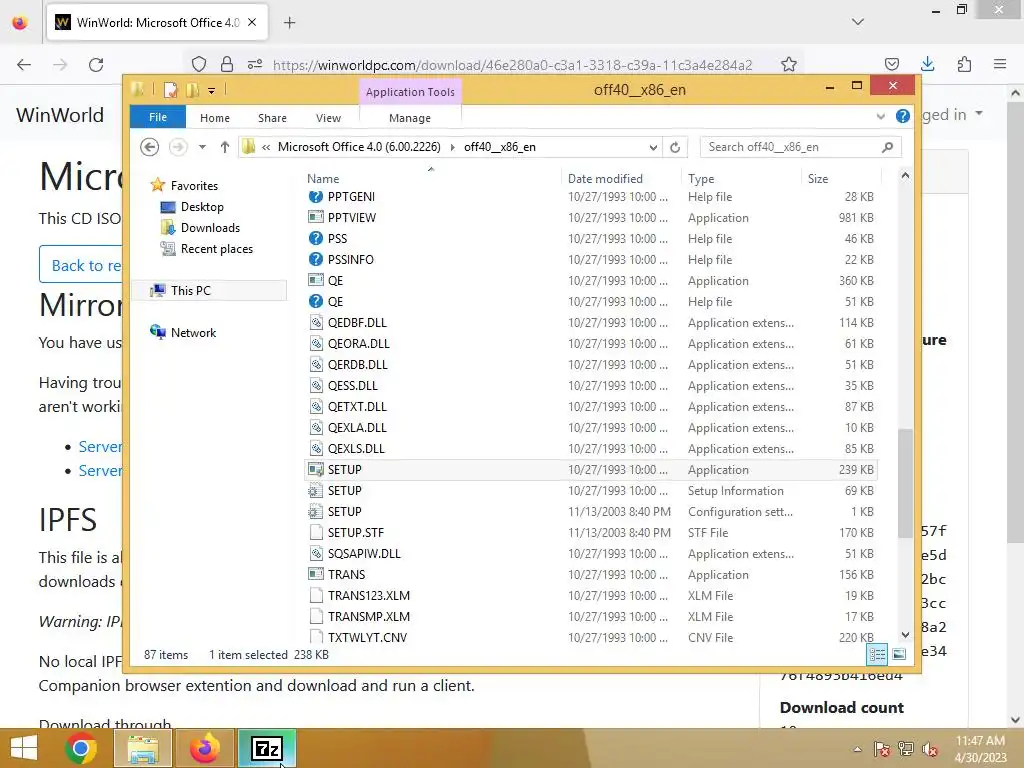Click the Microsoft Office 4.0 breadcrumb
Screen dimensions: 1024x768
(x=359, y=147)
